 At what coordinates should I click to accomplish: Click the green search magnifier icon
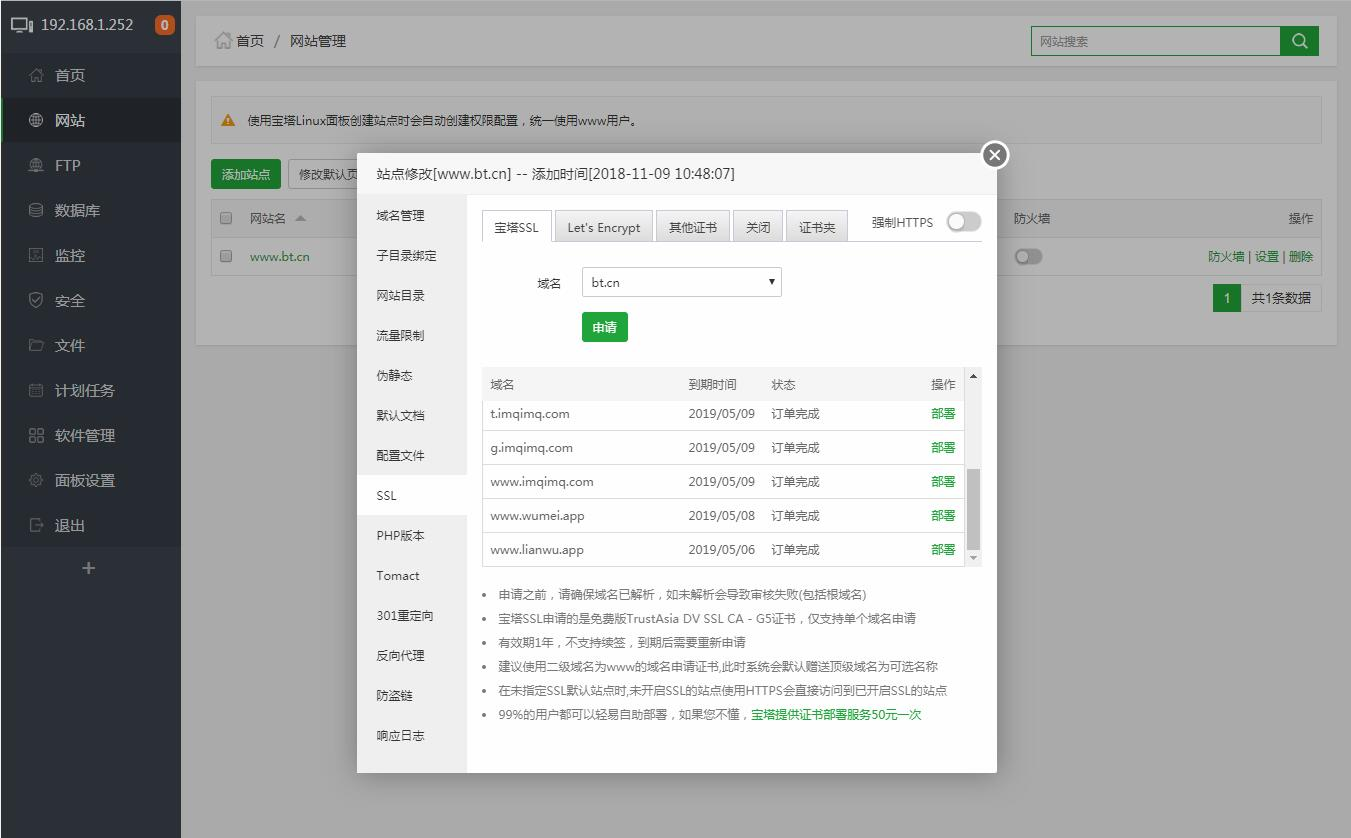pos(1300,41)
